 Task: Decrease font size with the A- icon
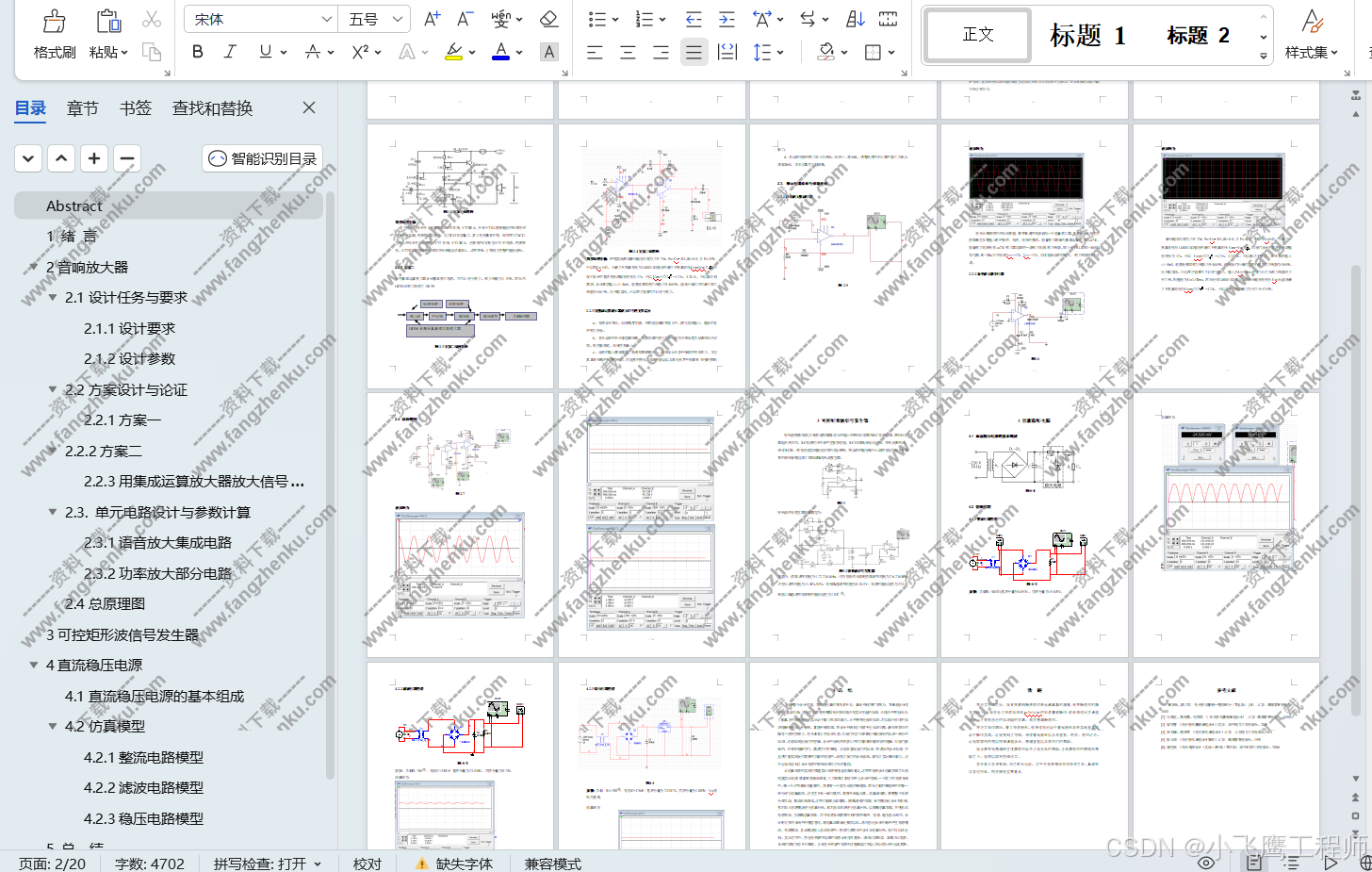(x=465, y=19)
